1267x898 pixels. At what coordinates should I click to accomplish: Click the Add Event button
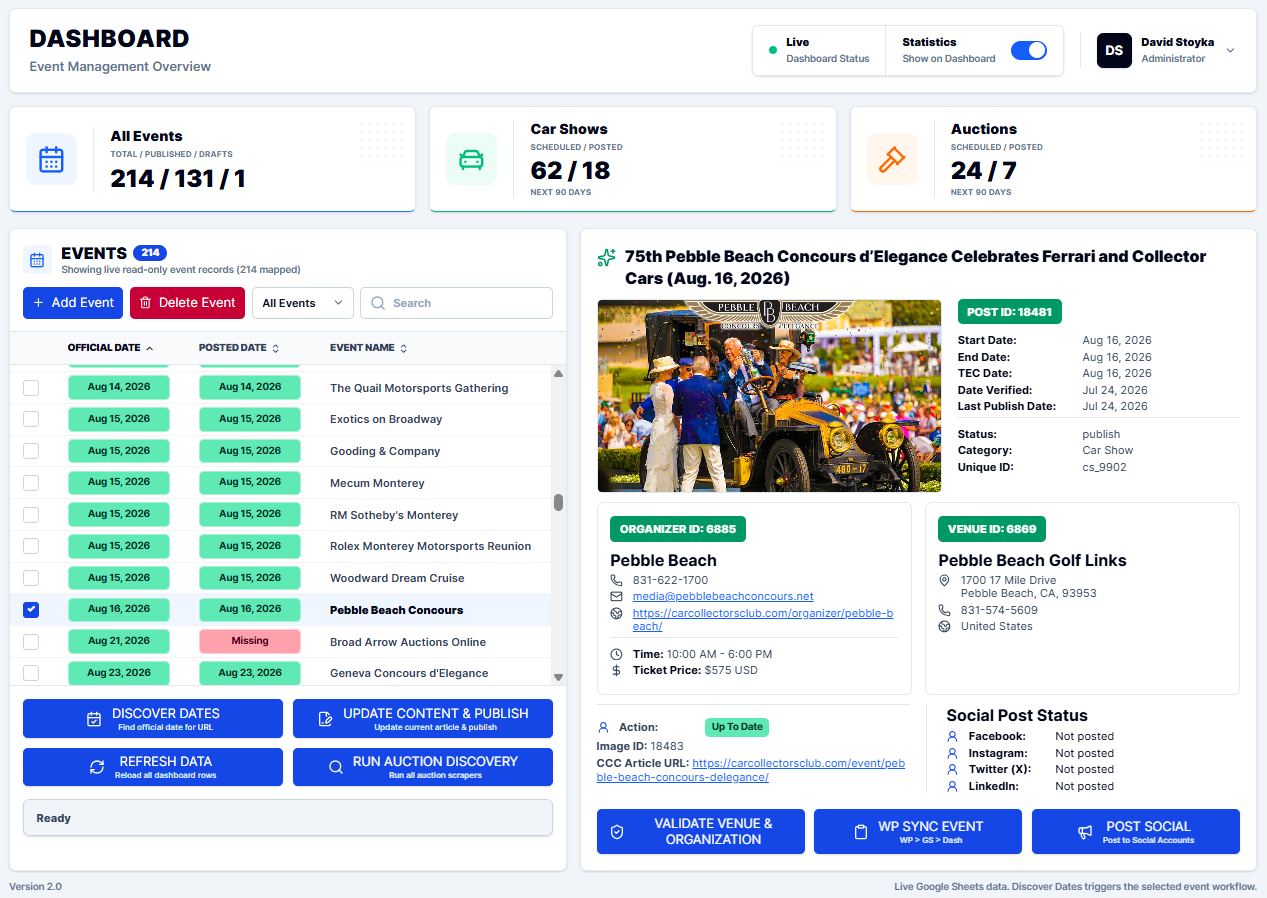[73, 303]
